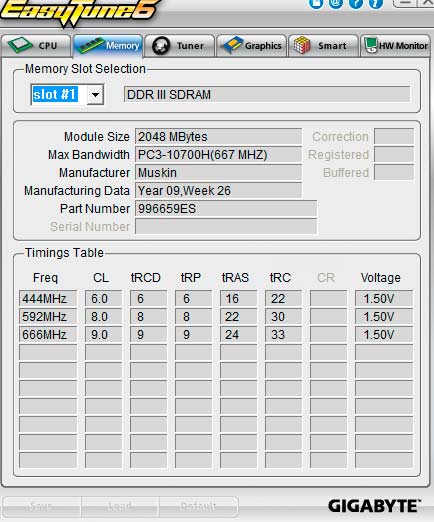Viewport: 434px width, 522px height.
Task: Click CL value 9.0
Action: [103, 334]
